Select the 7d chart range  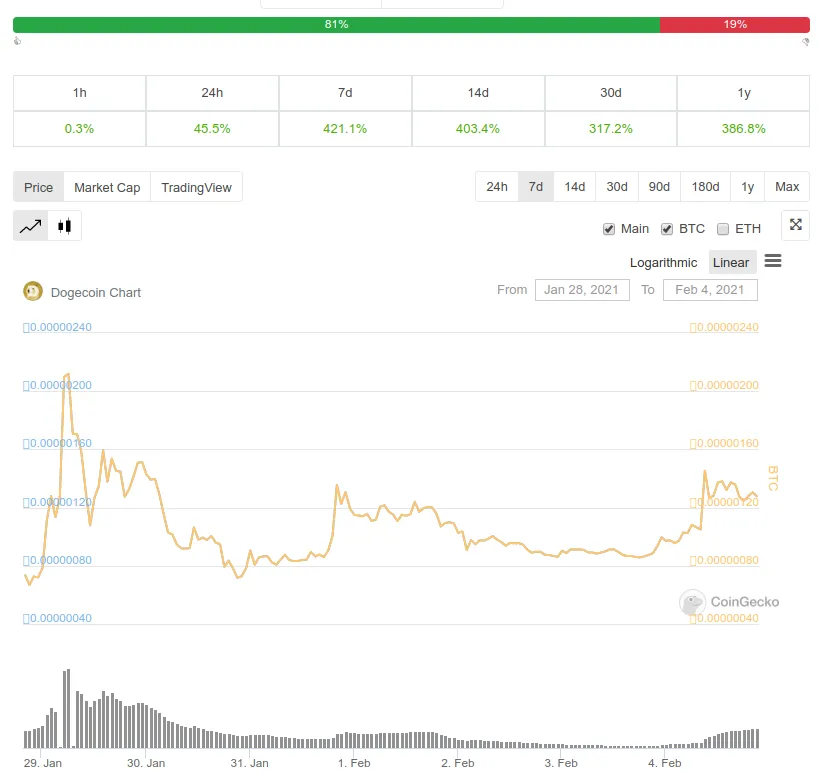point(535,186)
